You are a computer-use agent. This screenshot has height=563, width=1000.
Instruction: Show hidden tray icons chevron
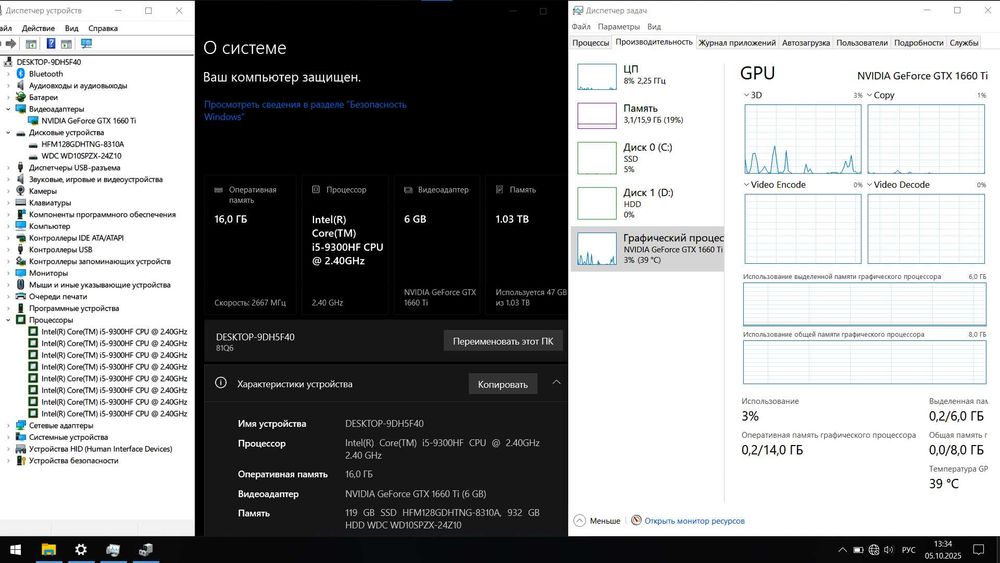[x=842, y=550]
